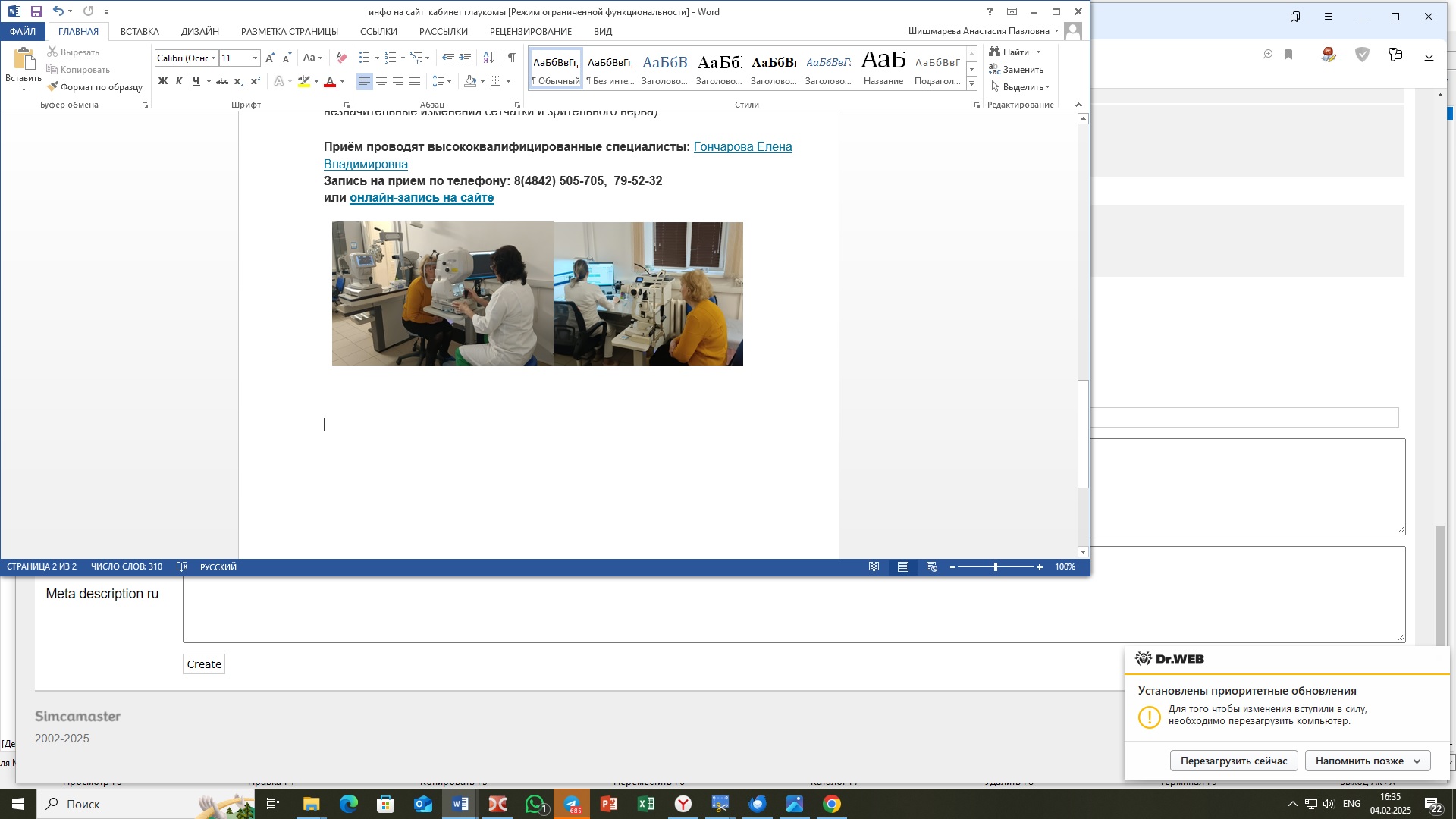Image resolution: width=1456 pixels, height=819 pixels.
Task: Click the Sort (A-Z) icon
Action: (488, 58)
